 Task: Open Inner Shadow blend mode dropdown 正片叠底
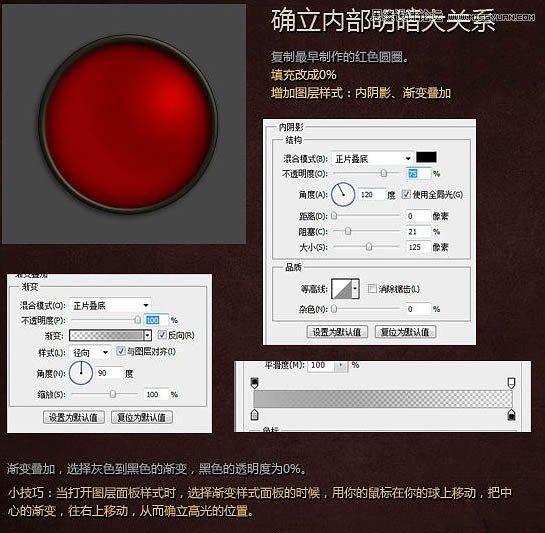[x=372, y=159]
